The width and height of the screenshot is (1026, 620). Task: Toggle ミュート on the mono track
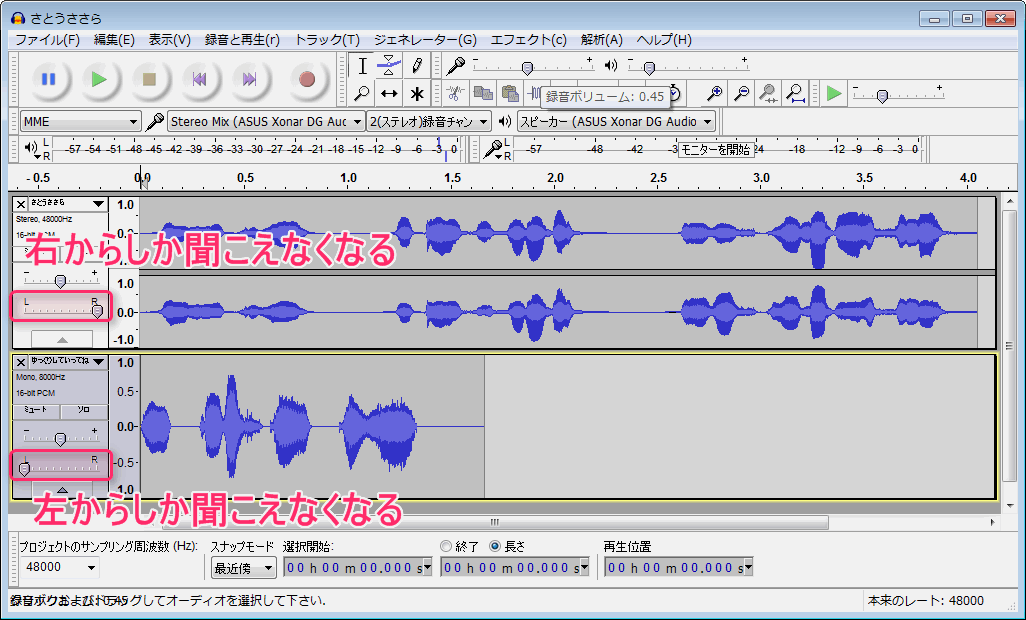pyautogui.click(x=36, y=411)
